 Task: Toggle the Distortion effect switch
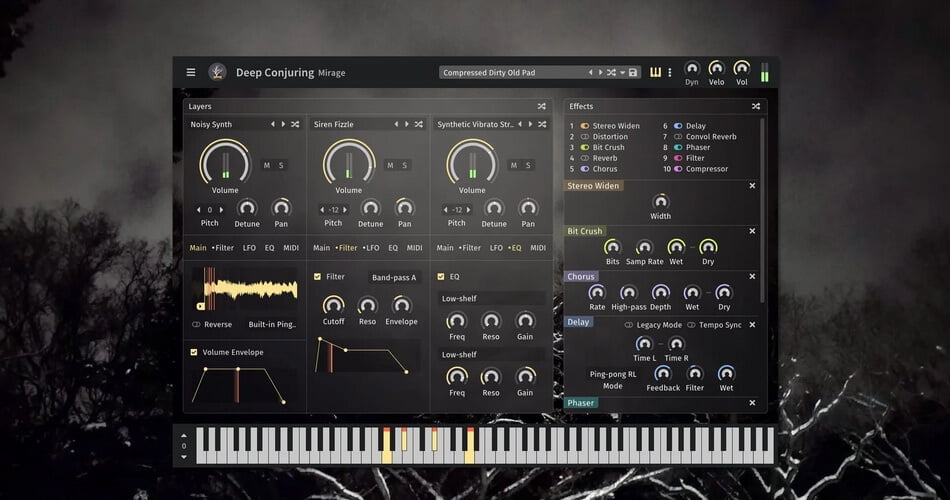click(585, 136)
